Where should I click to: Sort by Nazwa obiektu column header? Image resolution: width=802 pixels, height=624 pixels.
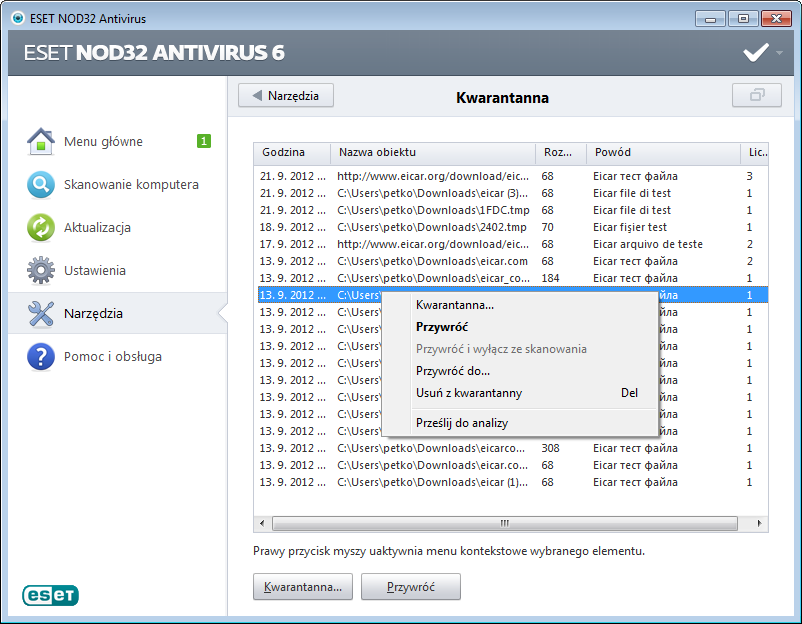(x=433, y=152)
